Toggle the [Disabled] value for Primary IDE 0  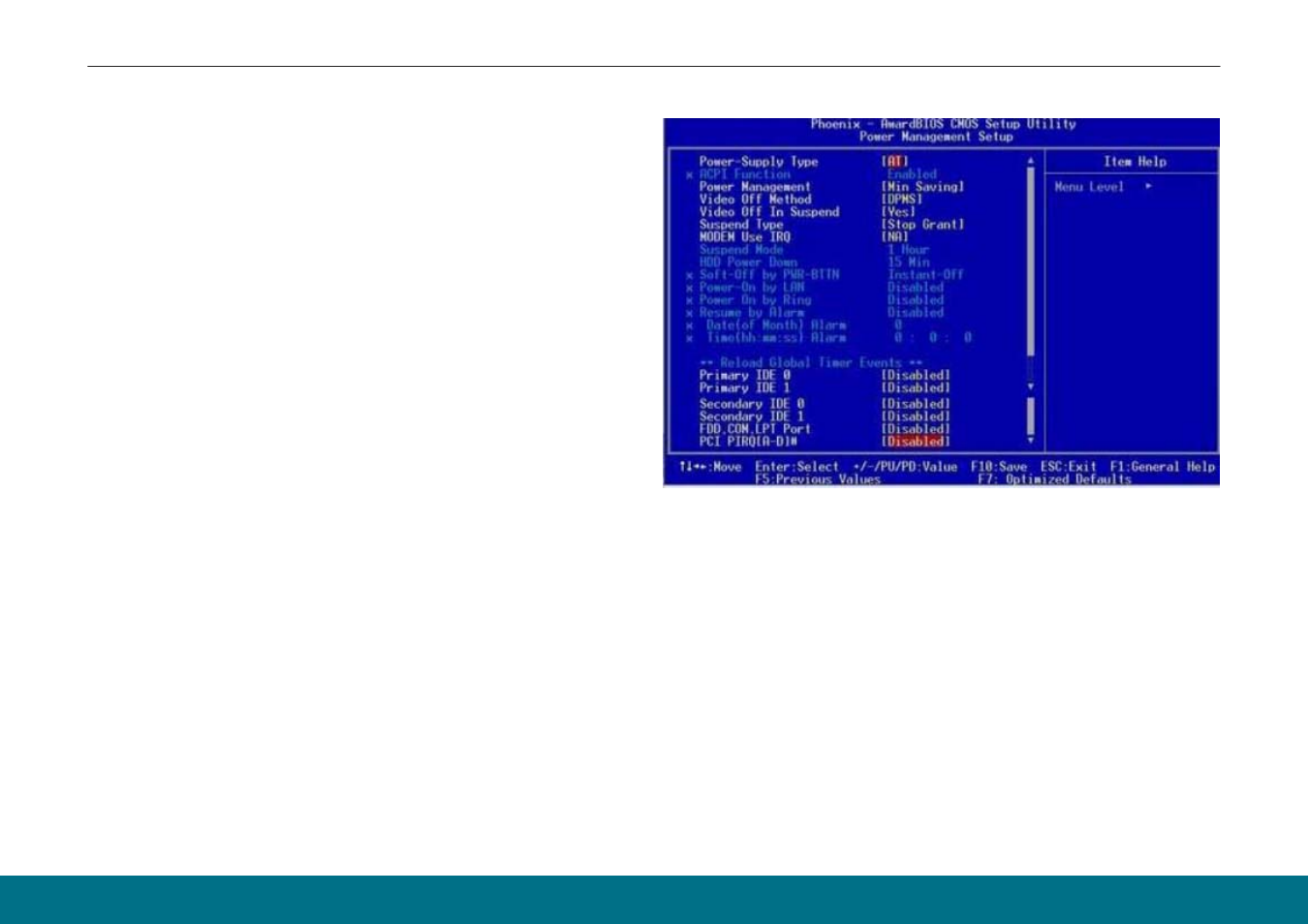pos(916,375)
